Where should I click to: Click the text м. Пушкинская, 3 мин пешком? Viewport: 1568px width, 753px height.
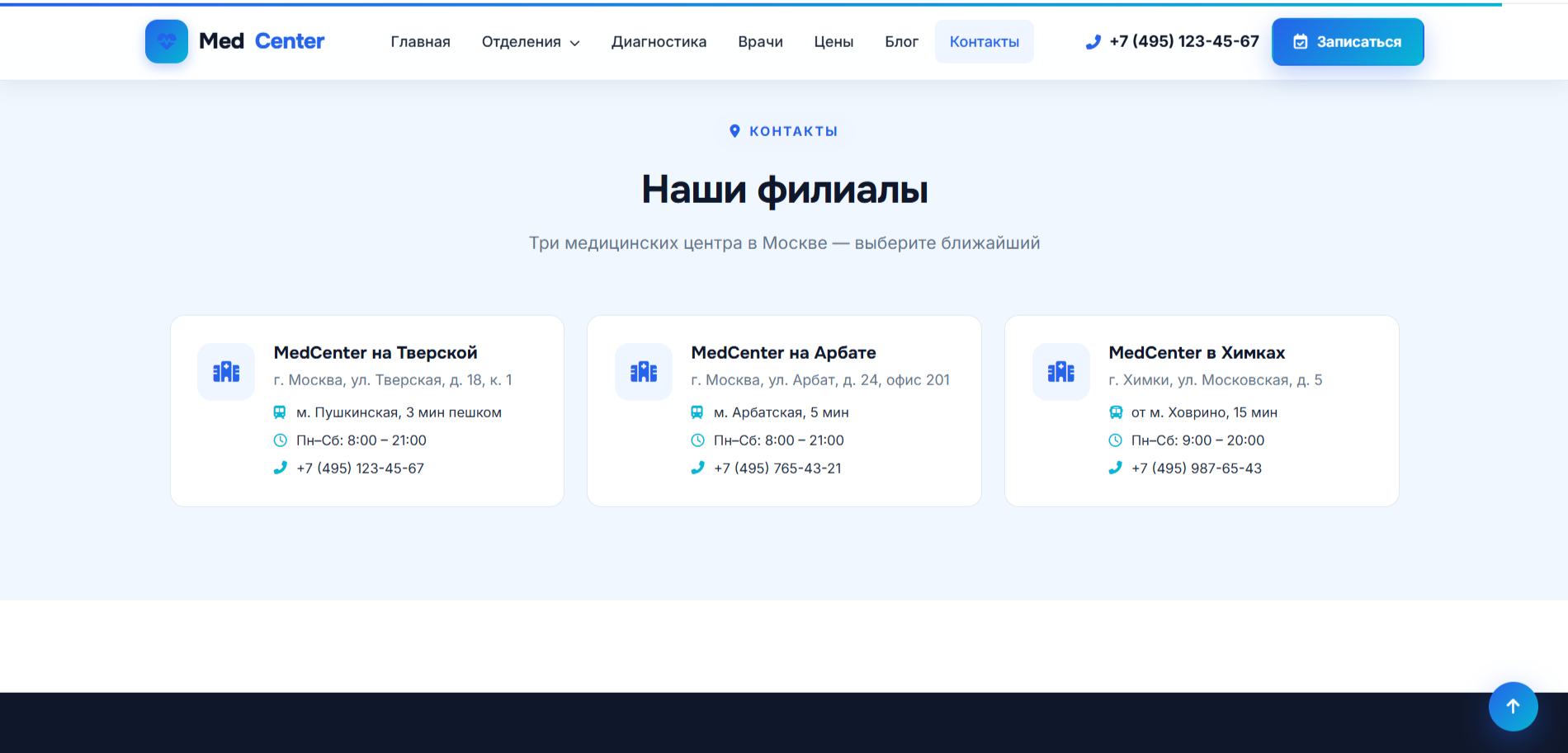[x=399, y=412]
